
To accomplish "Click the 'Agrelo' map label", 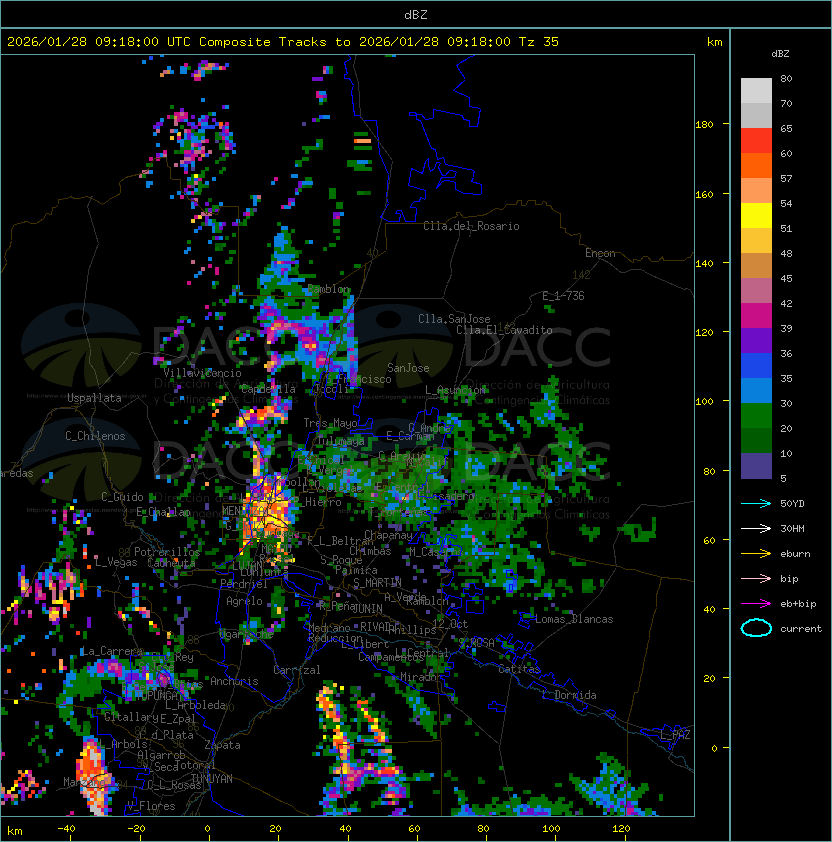I will tap(244, 601).
